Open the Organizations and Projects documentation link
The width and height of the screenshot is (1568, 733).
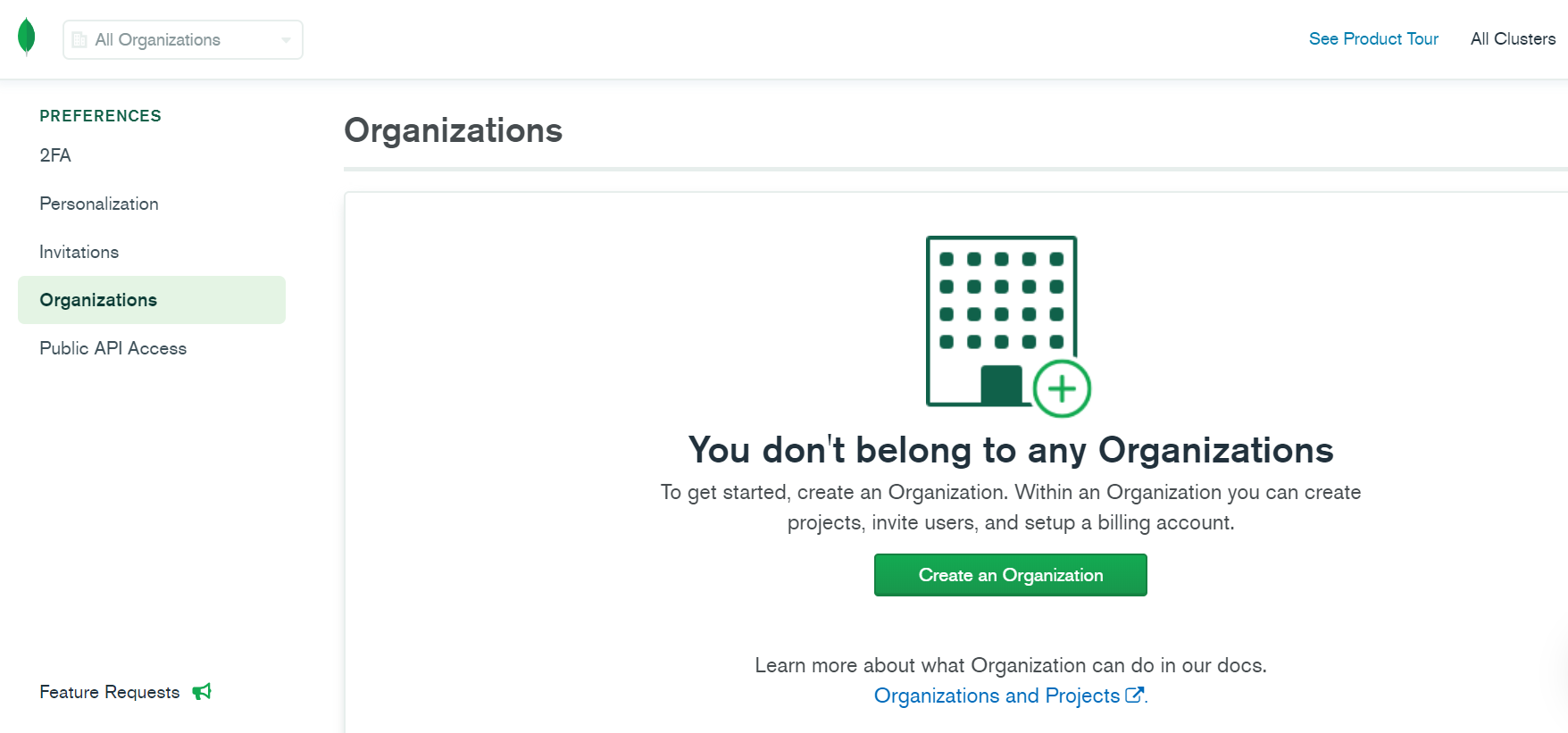click(x=997, y=696)
